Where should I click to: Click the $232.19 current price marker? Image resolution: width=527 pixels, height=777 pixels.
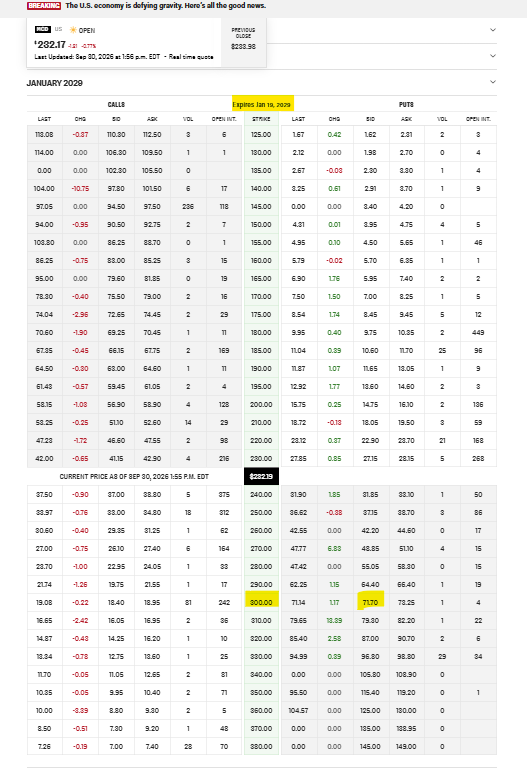[x=261, y=476]
